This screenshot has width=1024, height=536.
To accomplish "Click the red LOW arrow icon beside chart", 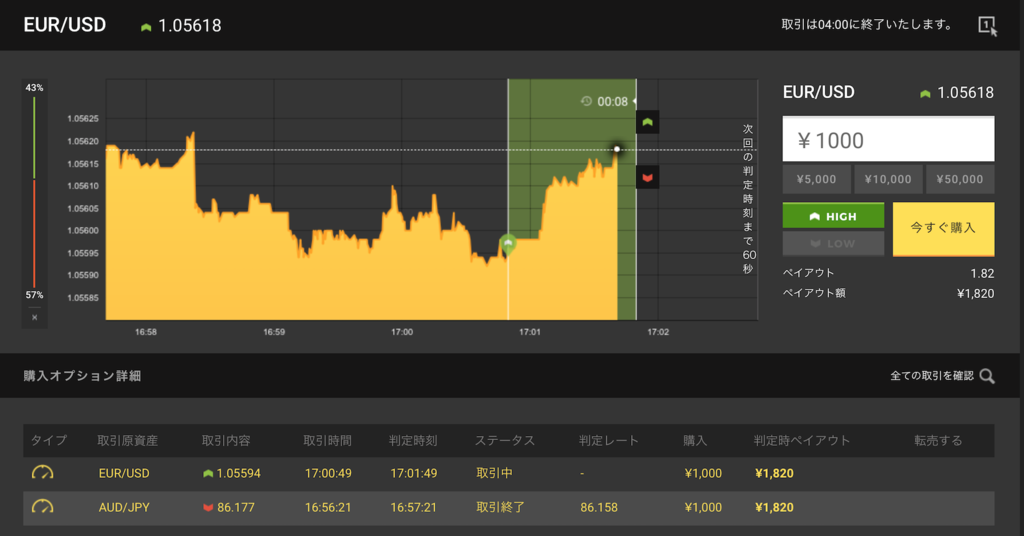I will click(x=647, y=178).
